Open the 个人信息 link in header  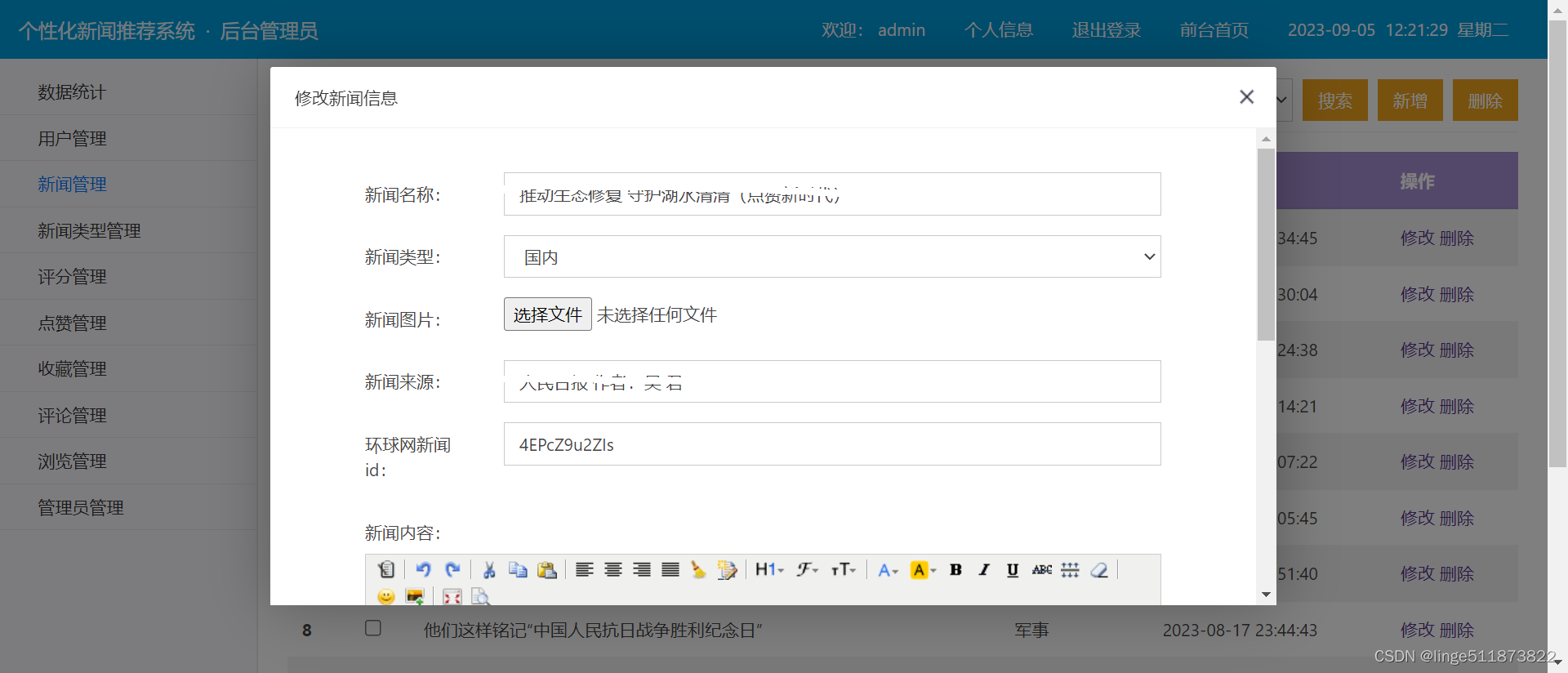click(998, 30)
